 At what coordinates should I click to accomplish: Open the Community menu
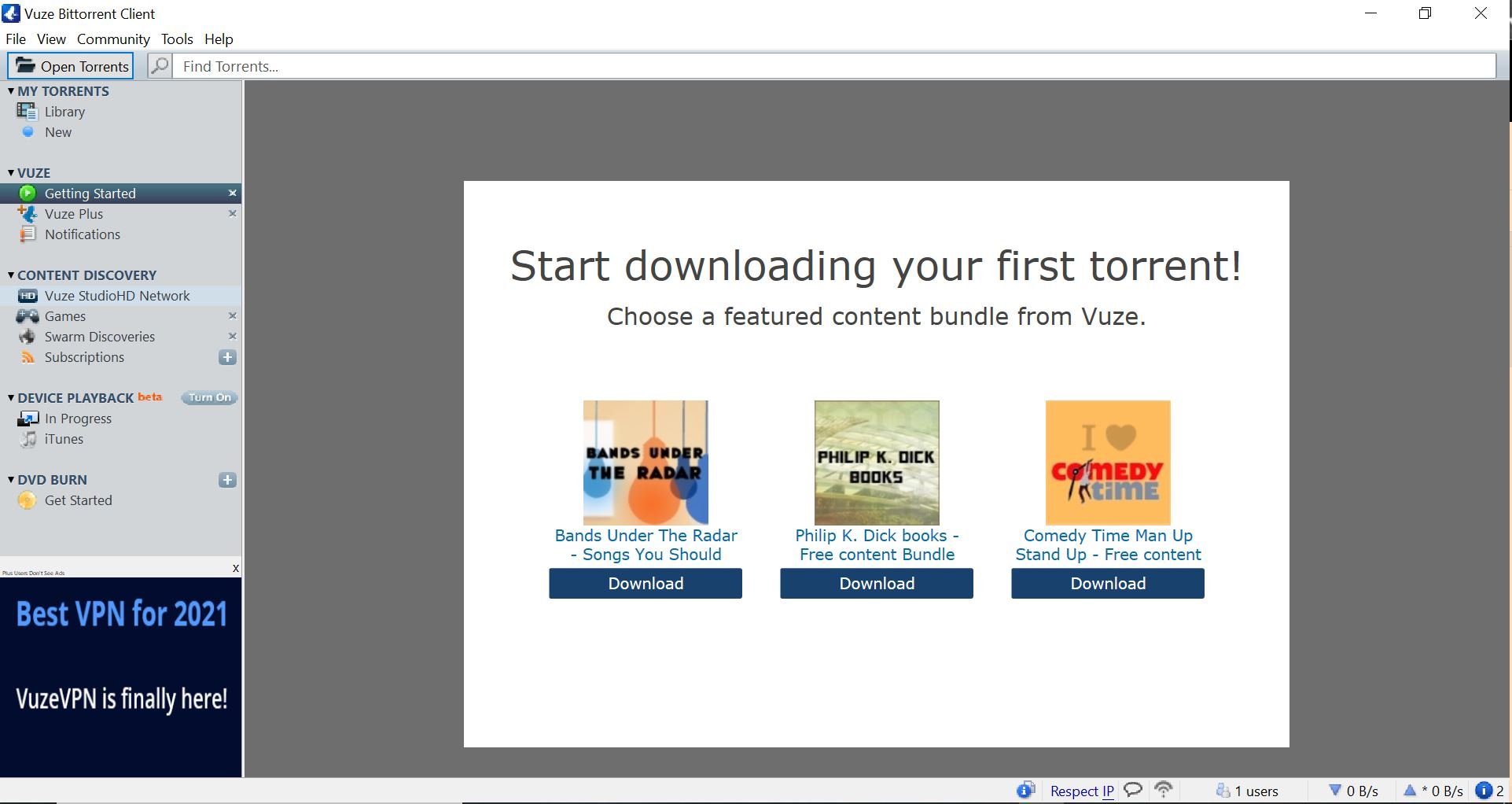pos(113,39)
